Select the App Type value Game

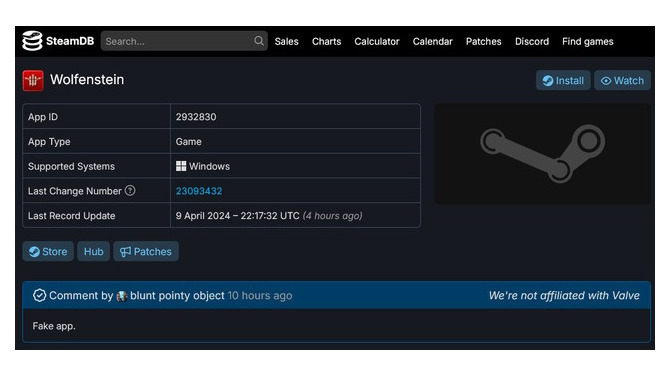click(x=188, y=141)
